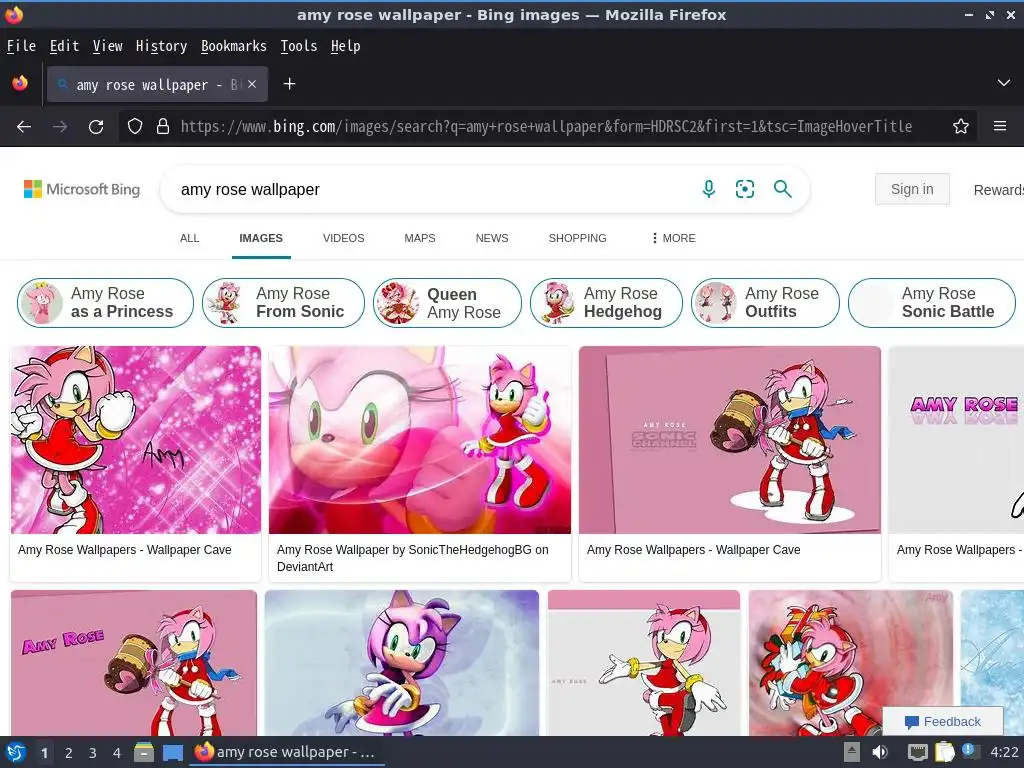Open the History menu
Viewport: 1024px width, 768px height.
[161, 46]
